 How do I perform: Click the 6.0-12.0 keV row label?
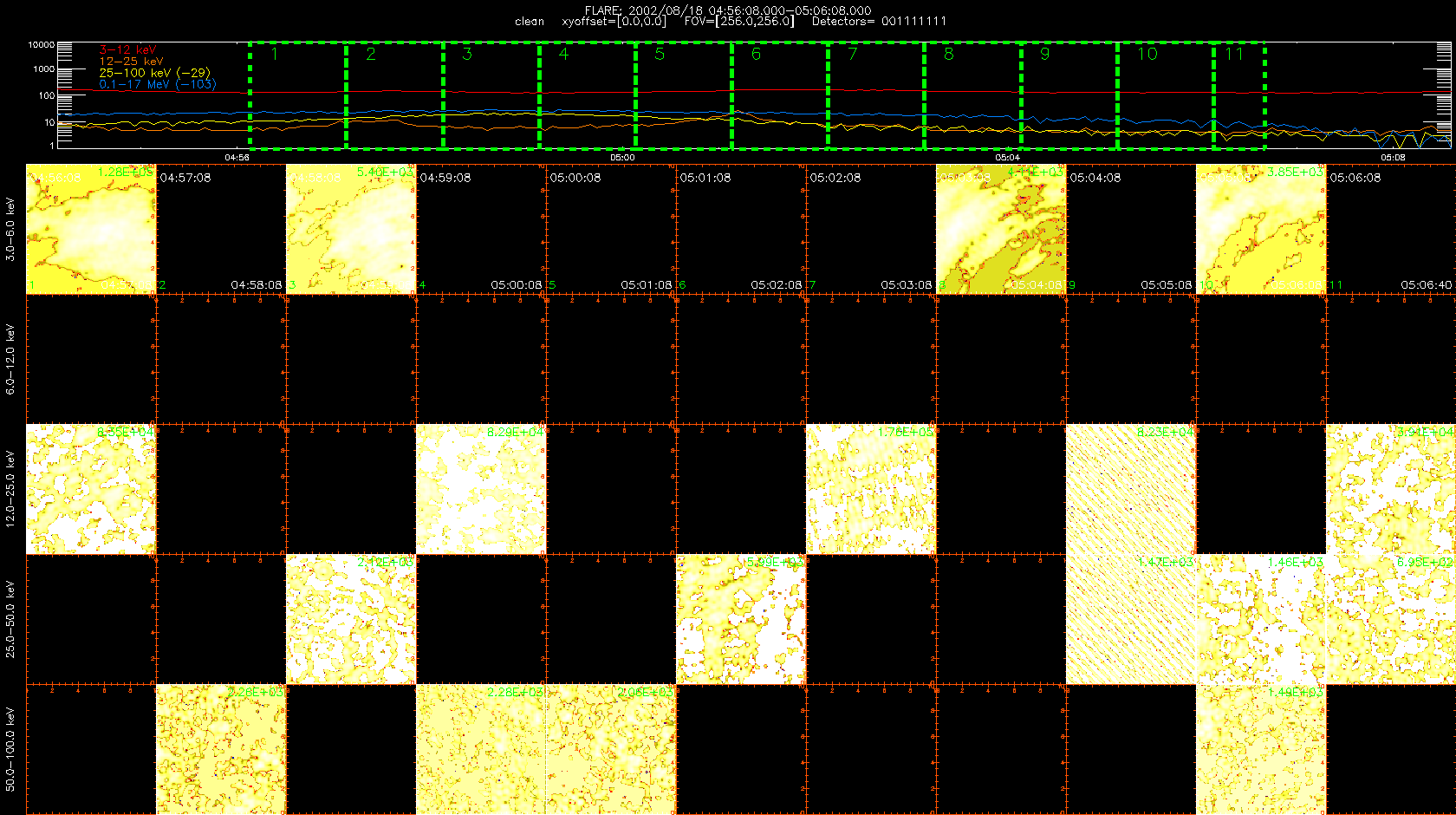pos(10,359)
